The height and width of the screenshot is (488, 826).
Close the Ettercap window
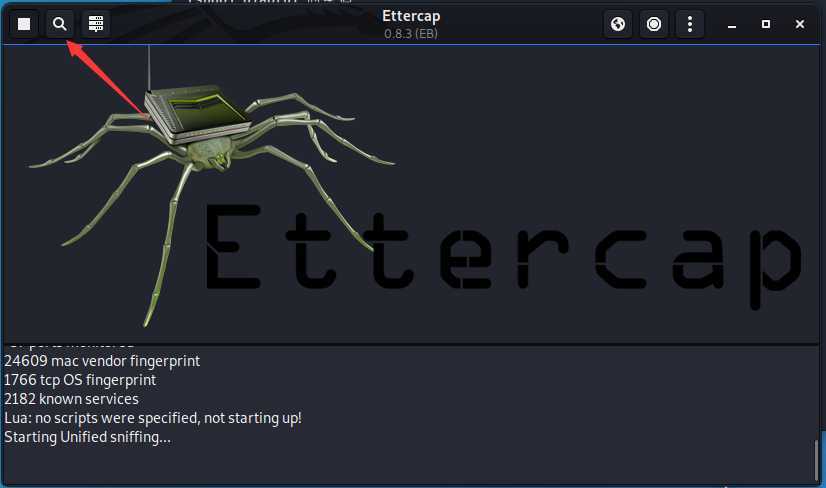coord(800,24)
